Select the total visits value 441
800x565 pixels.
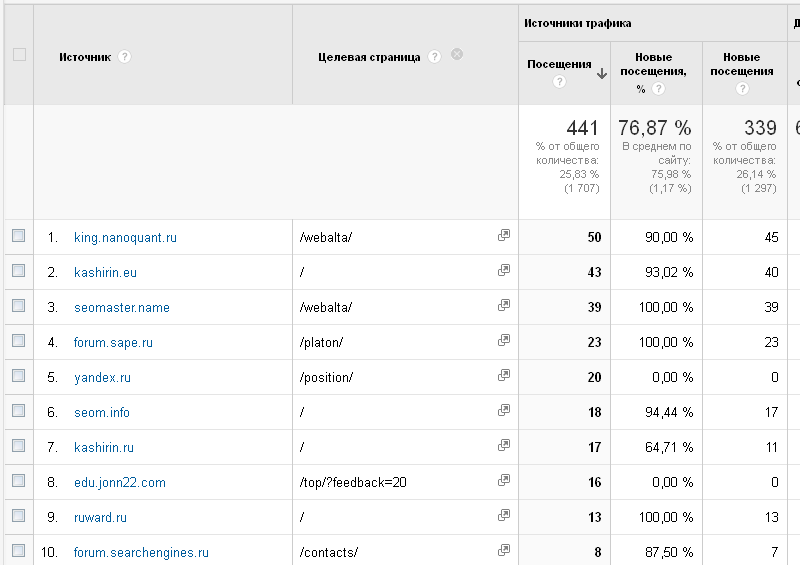coord(582,128)
